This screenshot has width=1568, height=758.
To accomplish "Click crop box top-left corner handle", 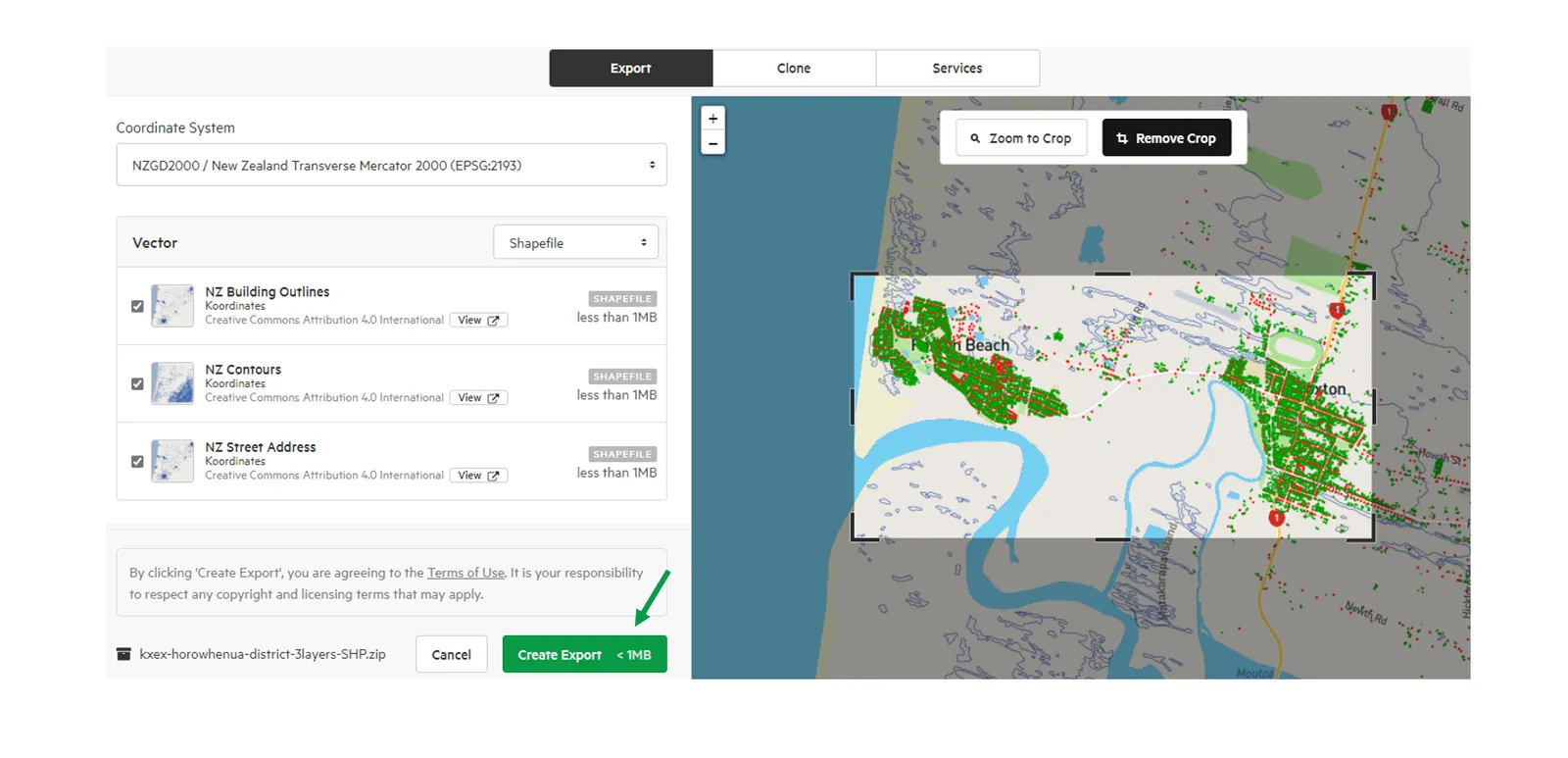I will tap(856, 278).
